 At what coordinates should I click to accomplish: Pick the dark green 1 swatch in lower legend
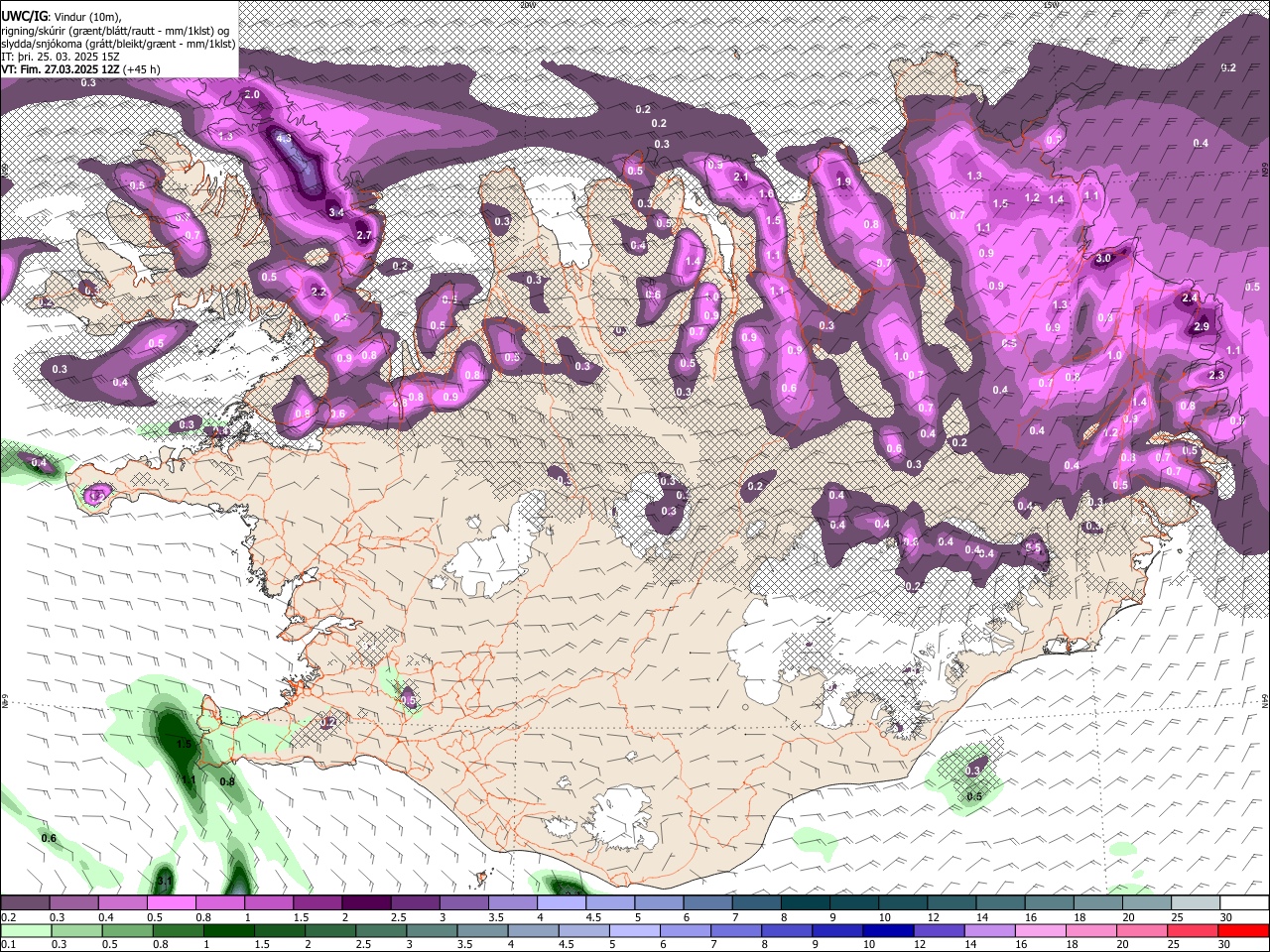click(228, 931)
